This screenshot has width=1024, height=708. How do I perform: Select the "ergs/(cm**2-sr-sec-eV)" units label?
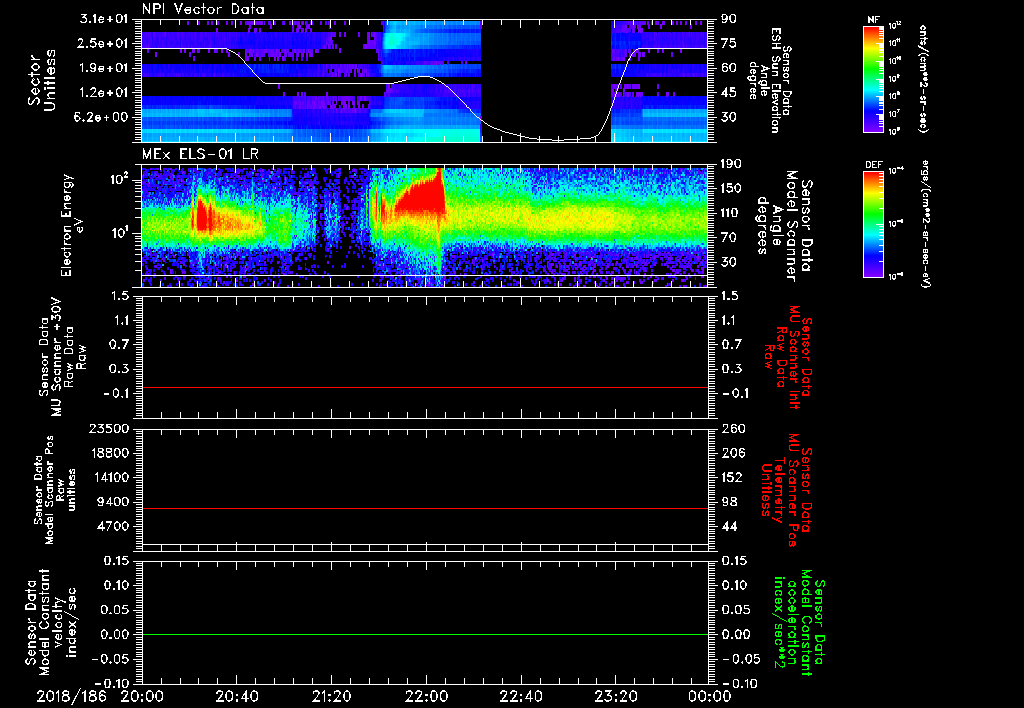(925, 223)
